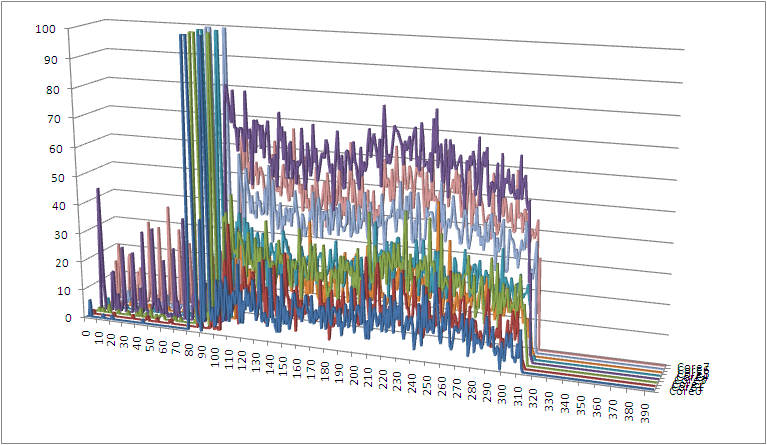This screenshot has width=767, height=445.
Task: Click the vertical axis label 100
Action: [x=45, y=29]
